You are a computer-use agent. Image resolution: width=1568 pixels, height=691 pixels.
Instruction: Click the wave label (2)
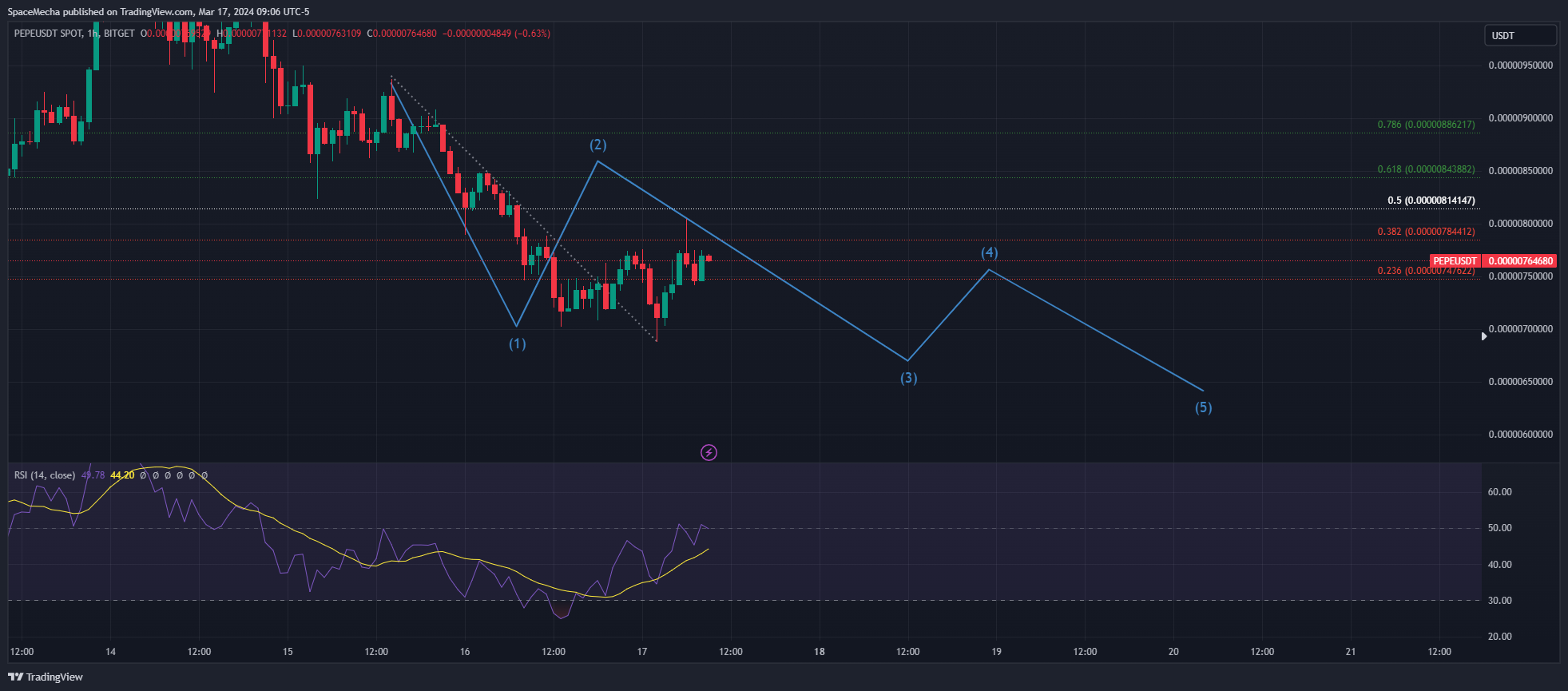[598, 145]
